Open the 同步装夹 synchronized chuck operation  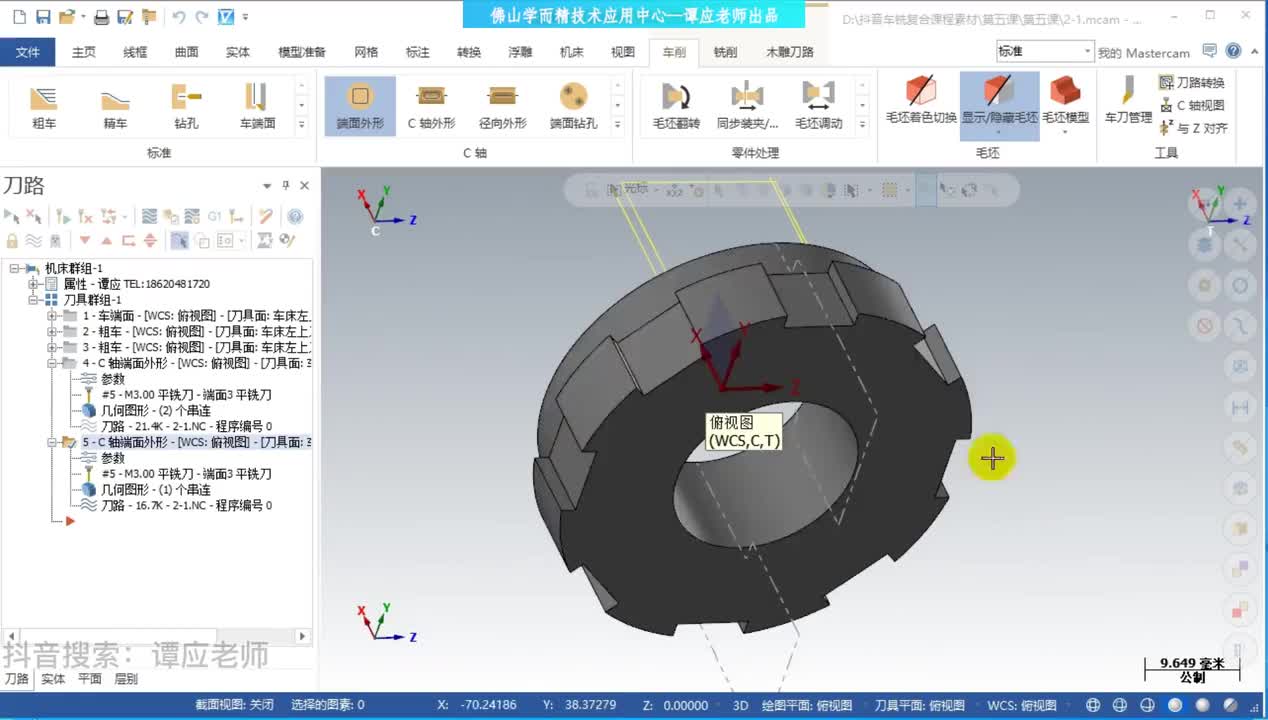click(747, 106)
